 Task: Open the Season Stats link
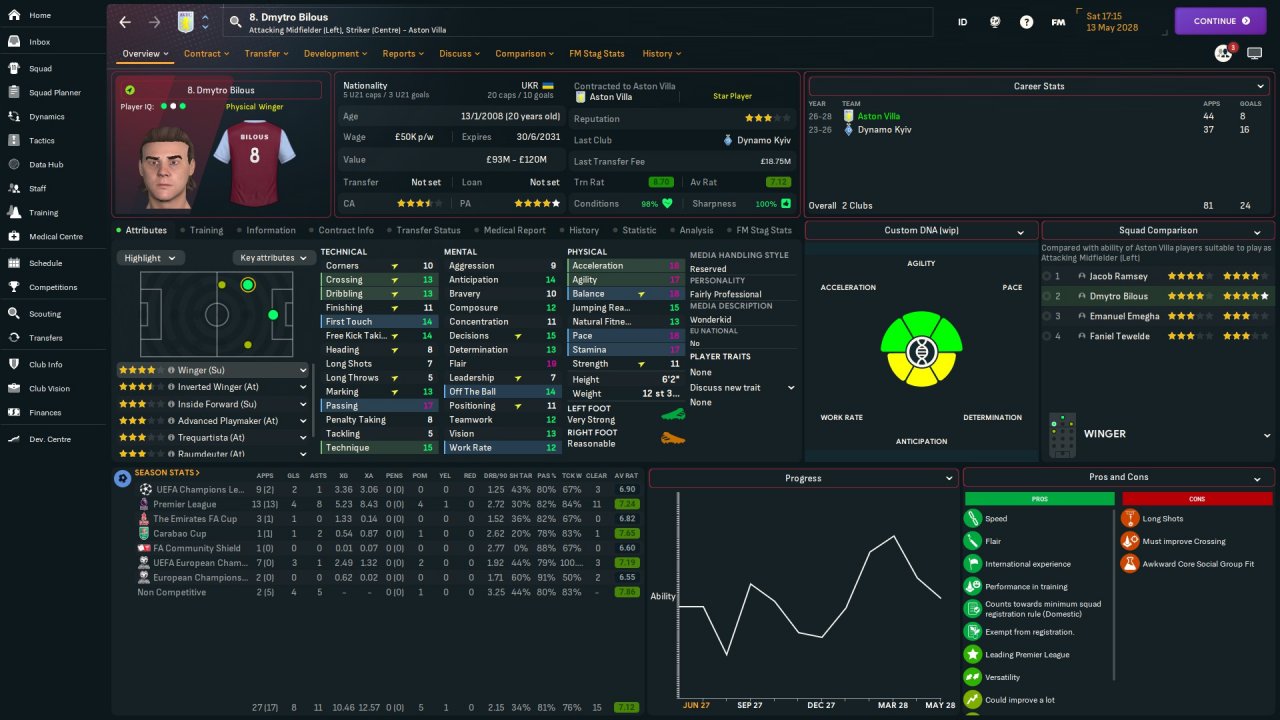click(x=167, y=473)
